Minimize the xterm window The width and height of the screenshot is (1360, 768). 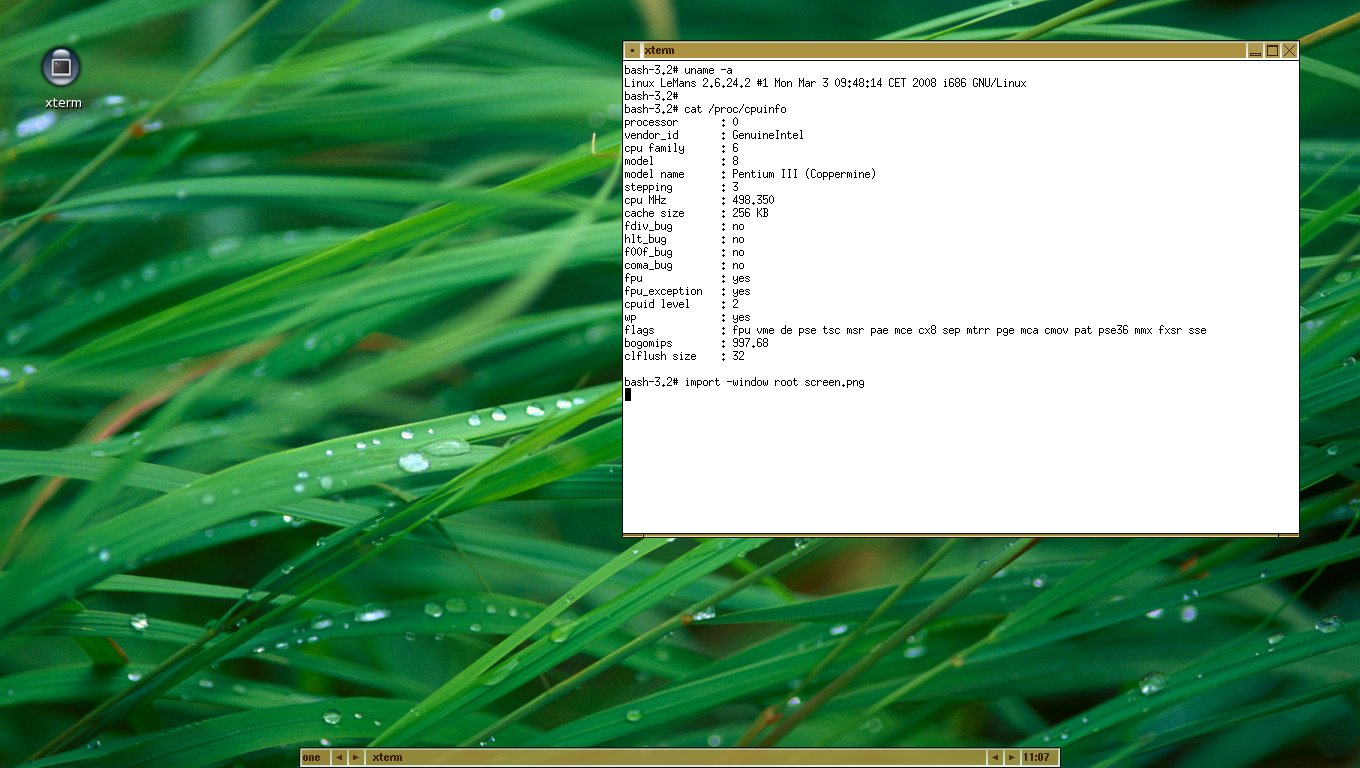(x=1255, y=51)
